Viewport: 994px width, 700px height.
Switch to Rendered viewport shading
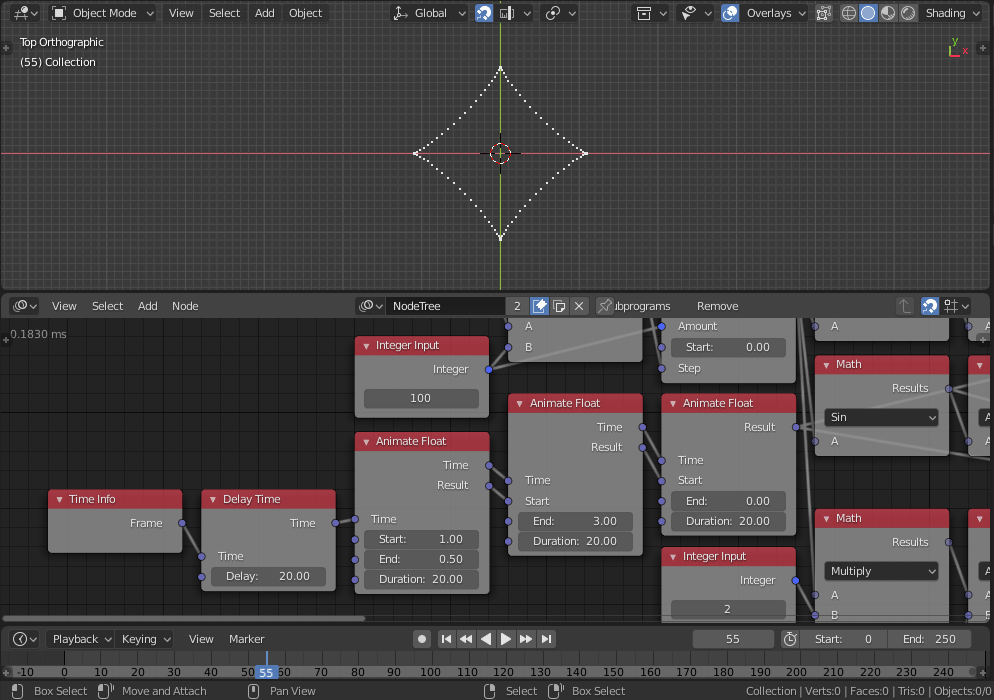click(907, 13)
